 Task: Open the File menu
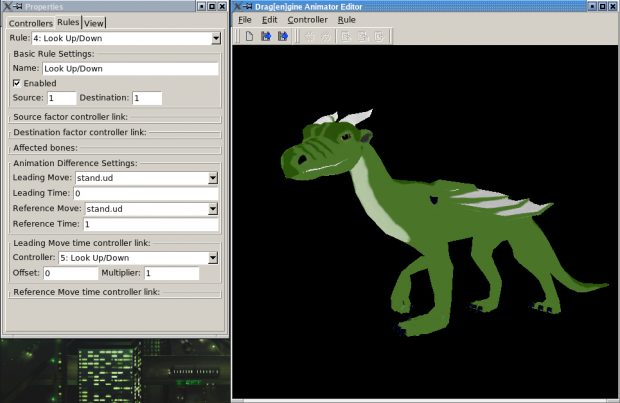[245, 20]
